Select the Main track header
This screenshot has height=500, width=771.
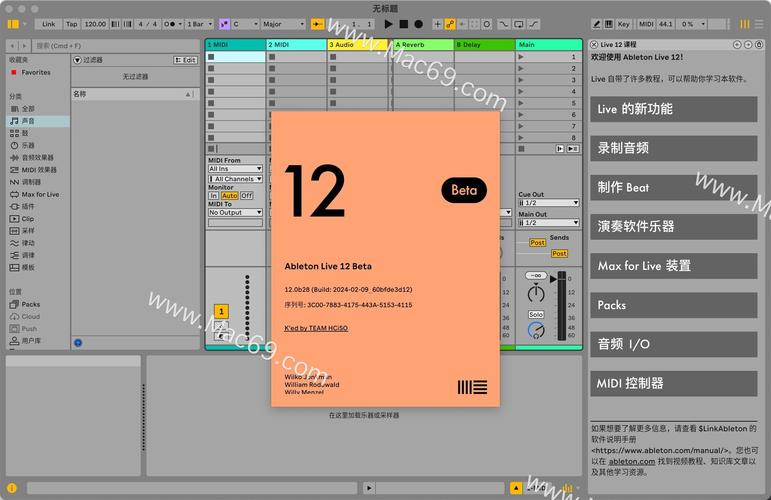(x=548, y=45)
